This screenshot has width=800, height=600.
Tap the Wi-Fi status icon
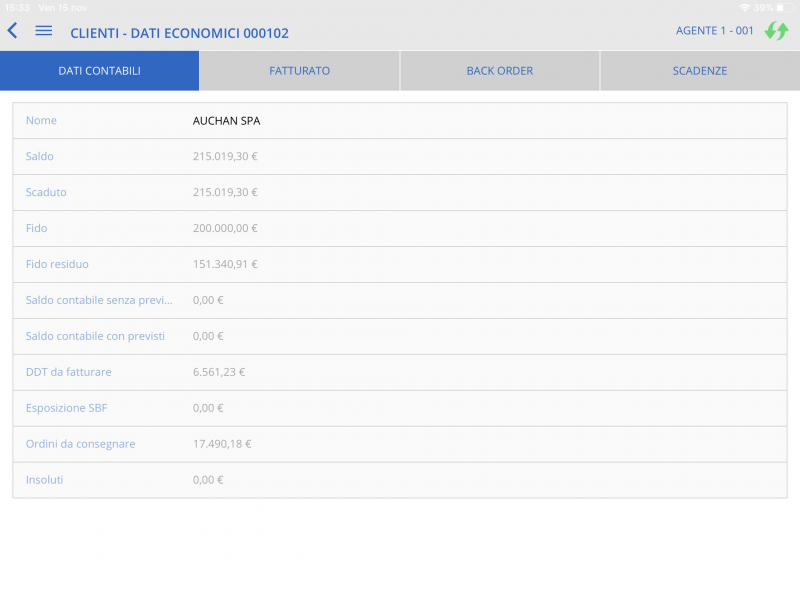tap(744, 7)
